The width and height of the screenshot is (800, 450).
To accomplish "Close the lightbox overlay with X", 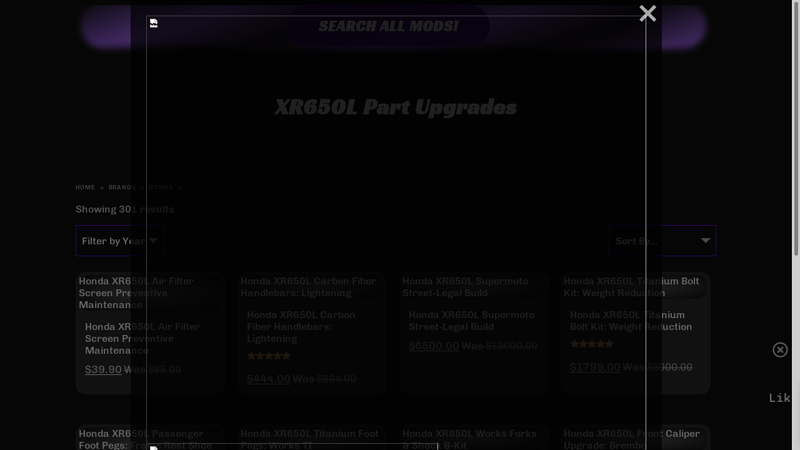I will (x=647, y=13).
